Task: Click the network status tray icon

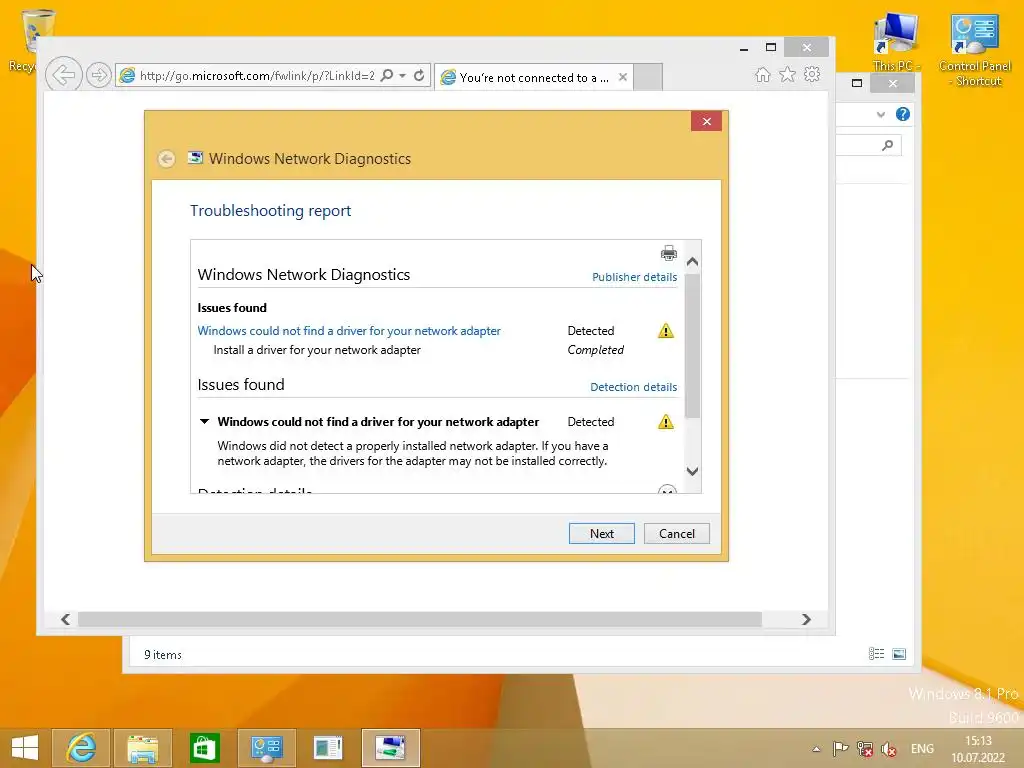Action: pyautogui.click(x=865, y=748)
